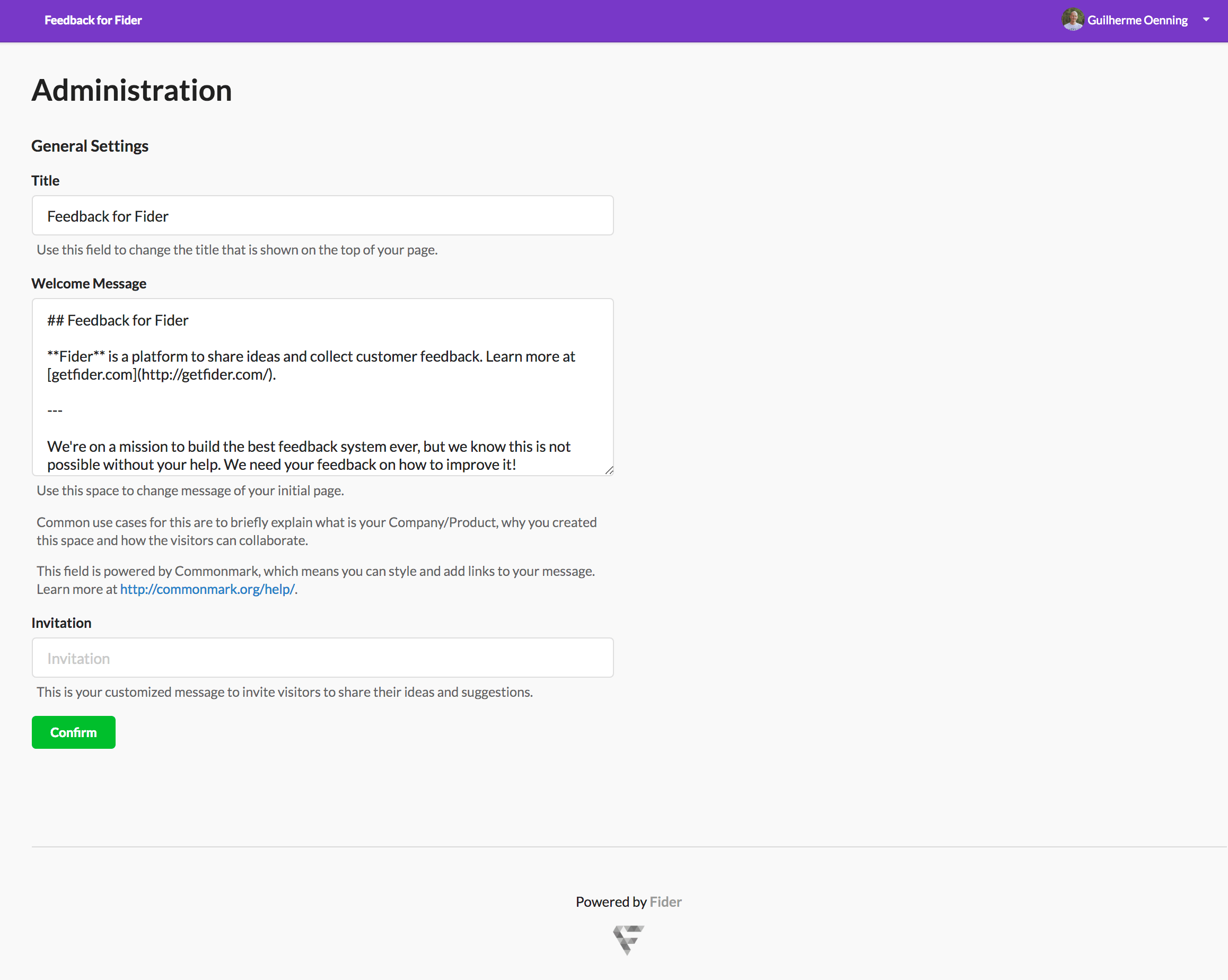1228x980 pixels.
Task: Click the Invitation field label
Action: click(62, 623)
